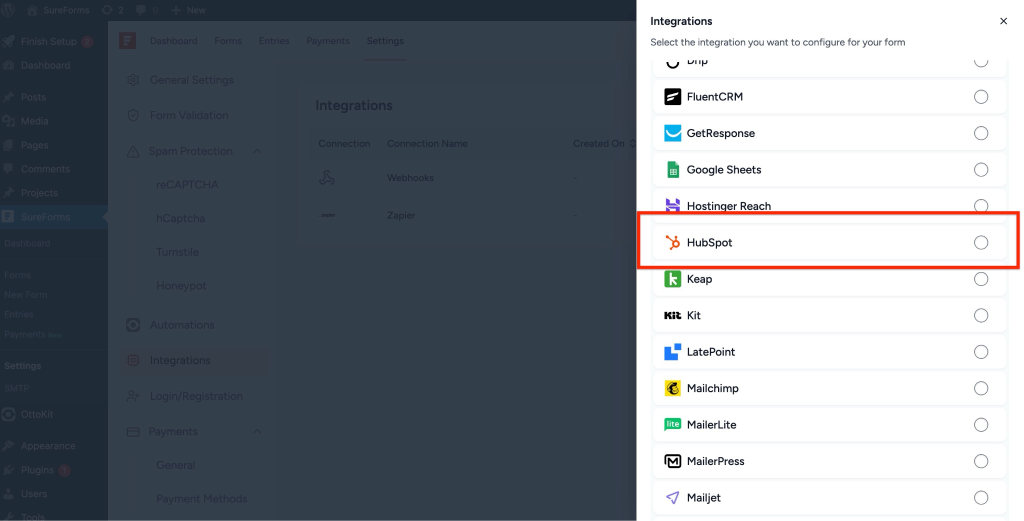Click the Mailchimp logo icon

click(x=672, y=388)
